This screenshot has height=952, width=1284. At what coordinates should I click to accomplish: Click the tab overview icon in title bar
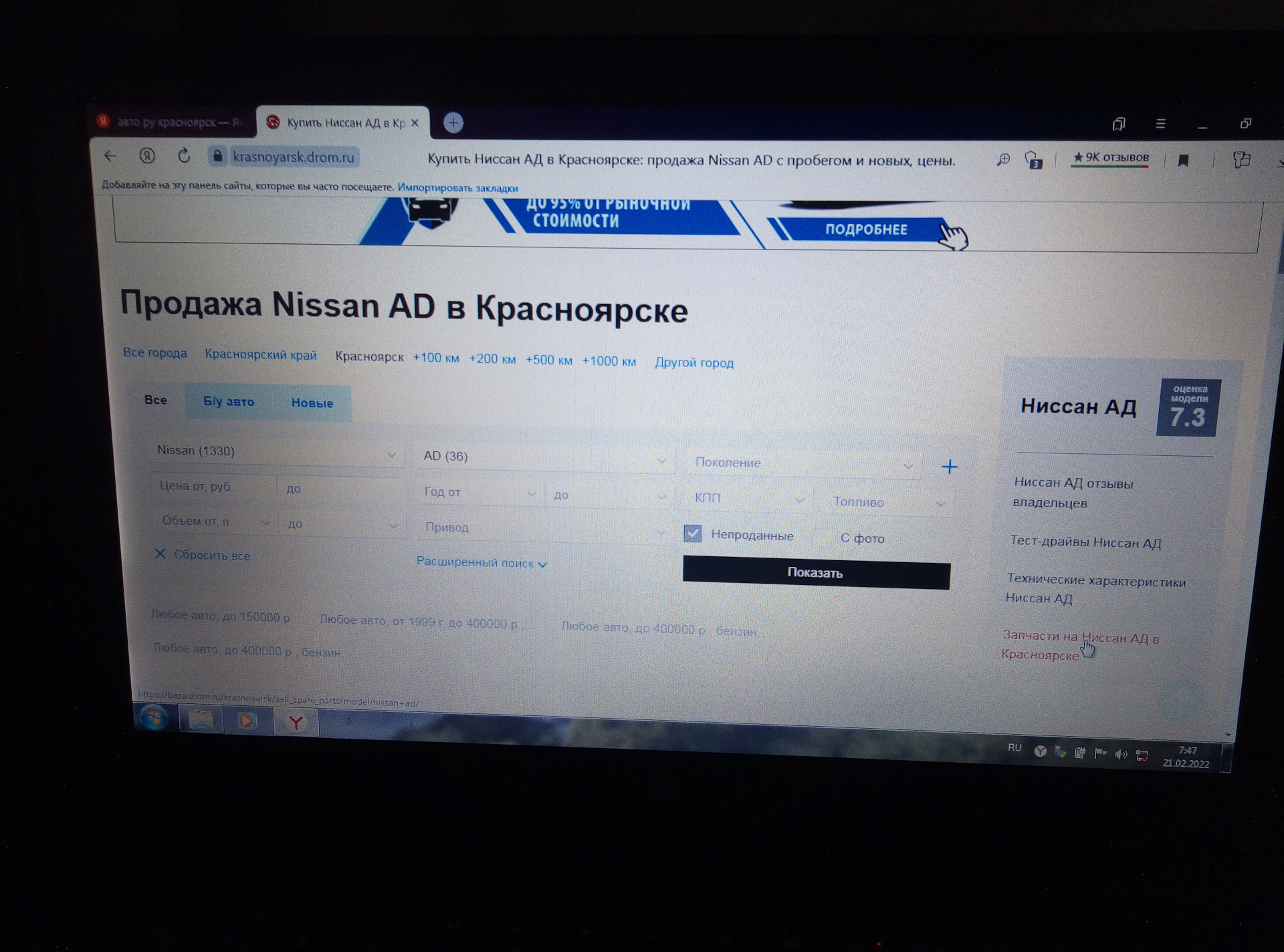[1119, 124]
